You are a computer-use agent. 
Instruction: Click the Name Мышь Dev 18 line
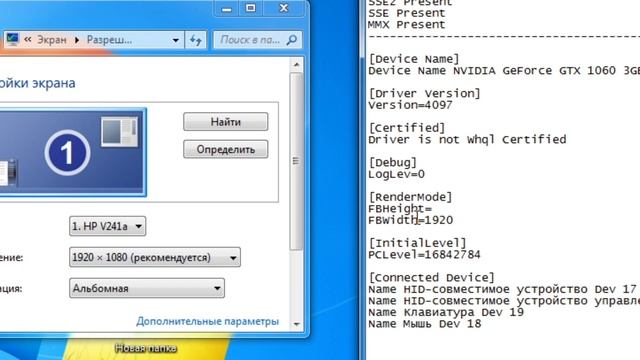[x=424, y=324]
